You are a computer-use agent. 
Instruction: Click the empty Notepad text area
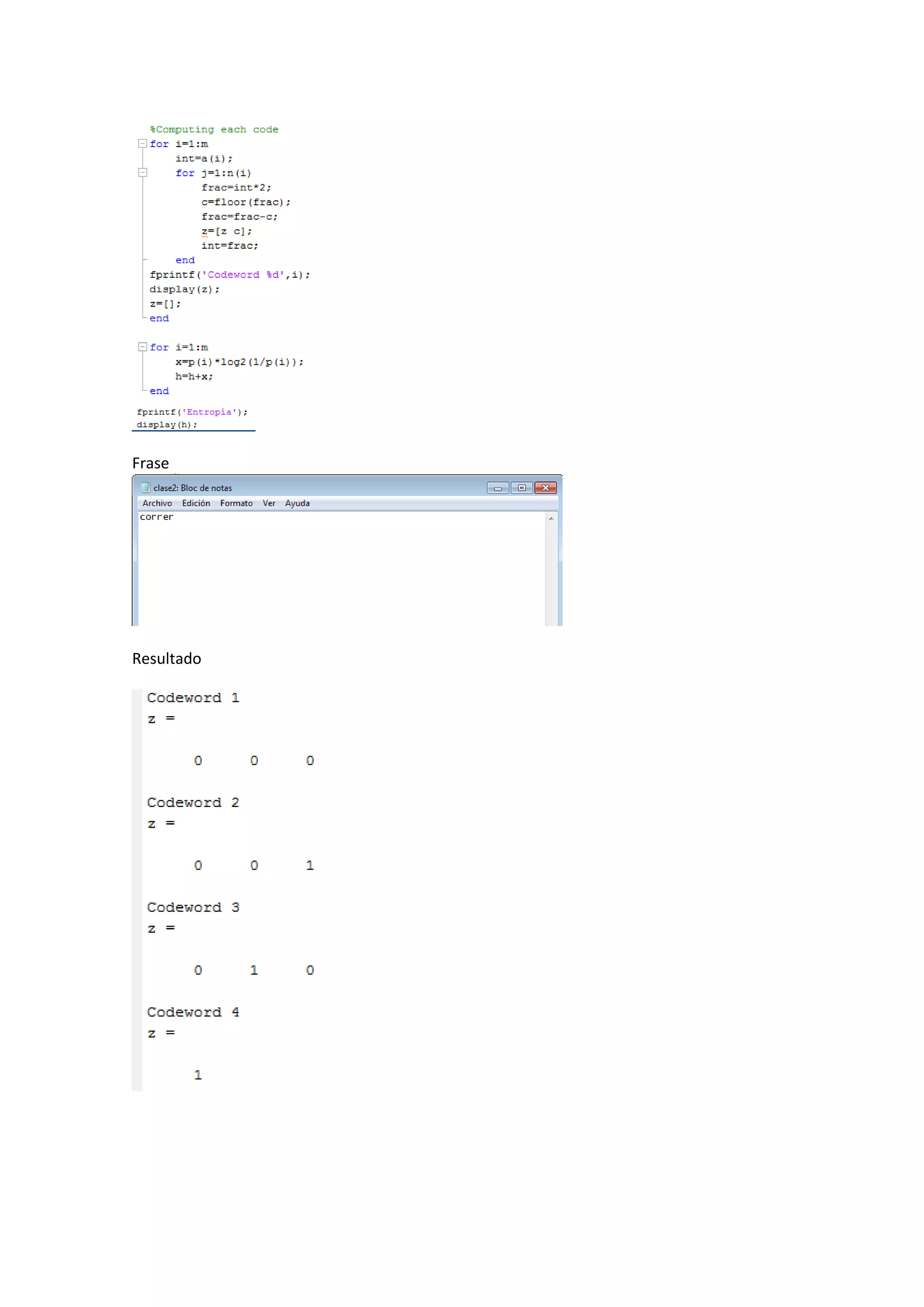[x=342, y=575]
